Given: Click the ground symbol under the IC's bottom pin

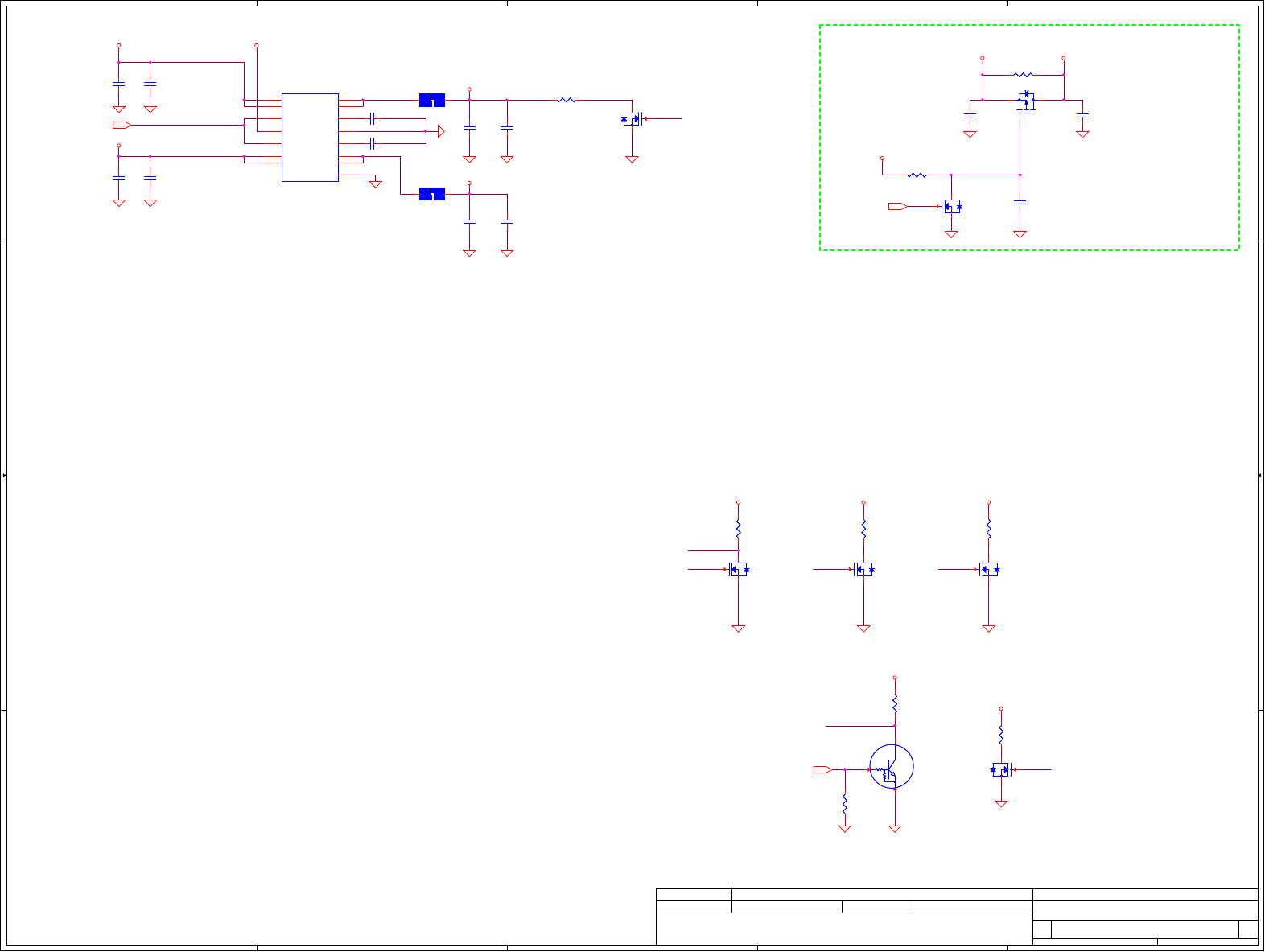Looking at the screenshot, I should tap(375, 184).
